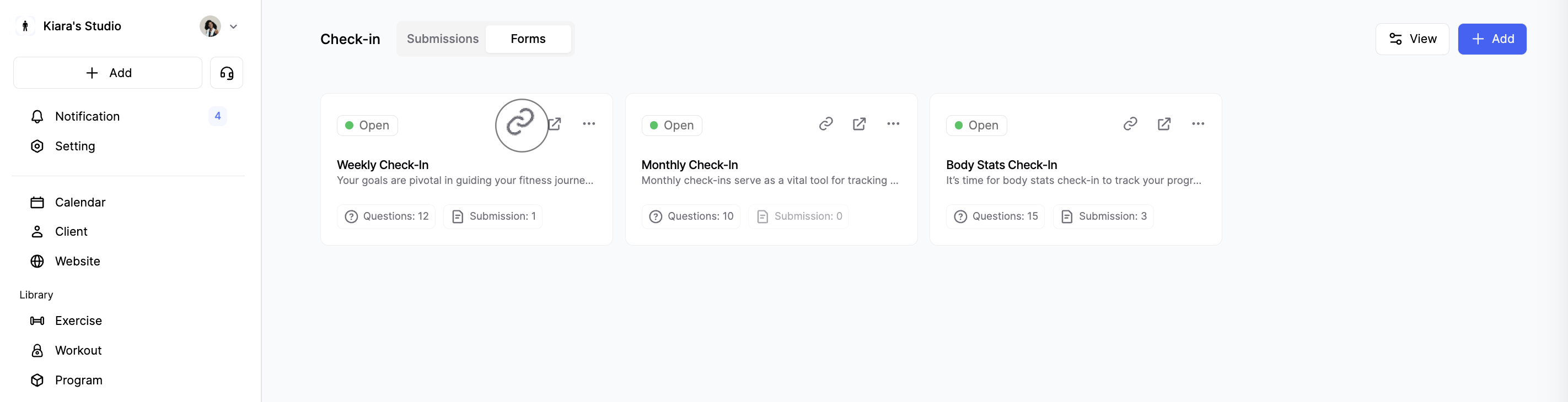Select the Forms tab
This screenshot has height=402, width=1568.
[528, 39]
